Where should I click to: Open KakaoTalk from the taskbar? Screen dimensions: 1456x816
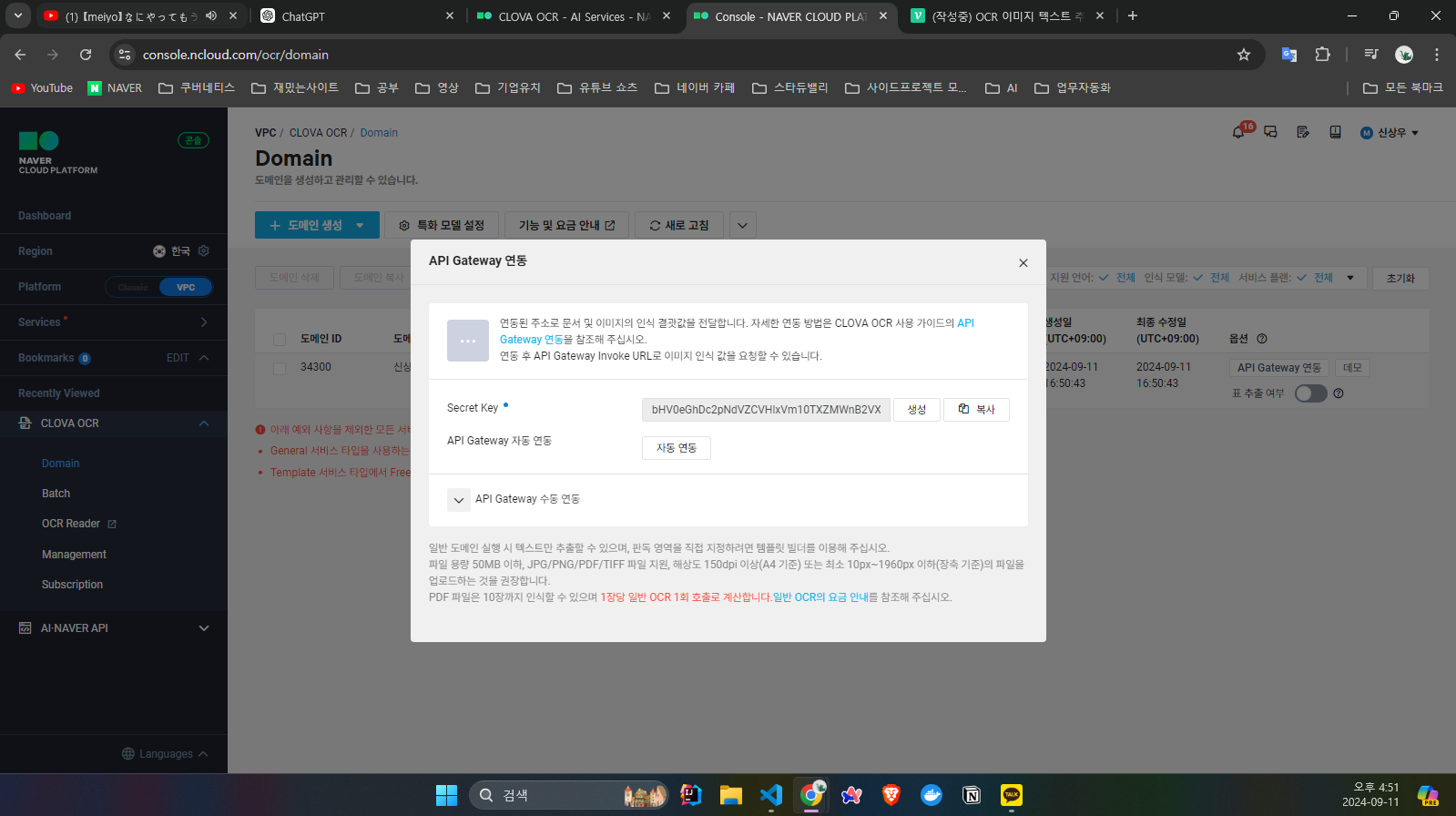[1012, 795]
